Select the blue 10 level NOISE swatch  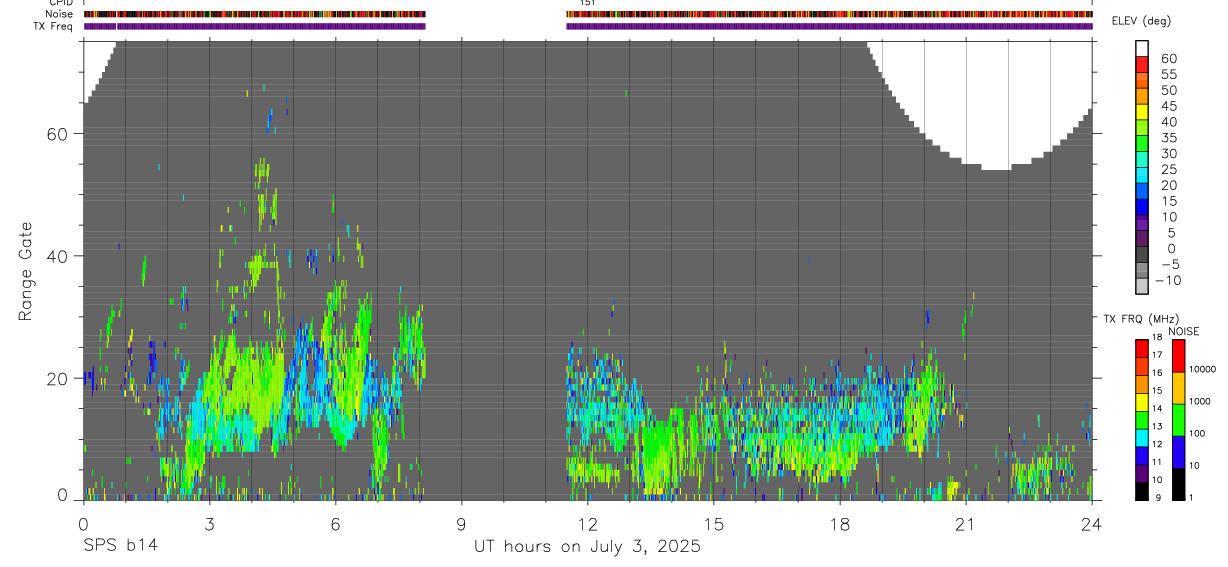click(1179, 452)
